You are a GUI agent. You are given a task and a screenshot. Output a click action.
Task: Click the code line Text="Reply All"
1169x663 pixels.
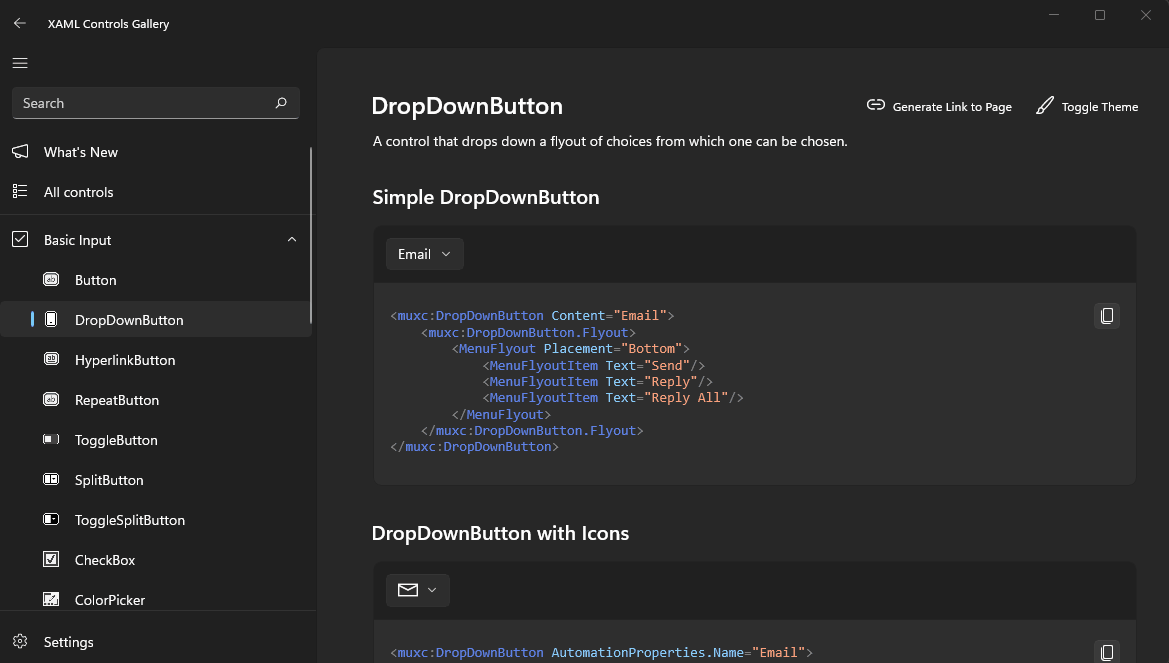point(613,398)
